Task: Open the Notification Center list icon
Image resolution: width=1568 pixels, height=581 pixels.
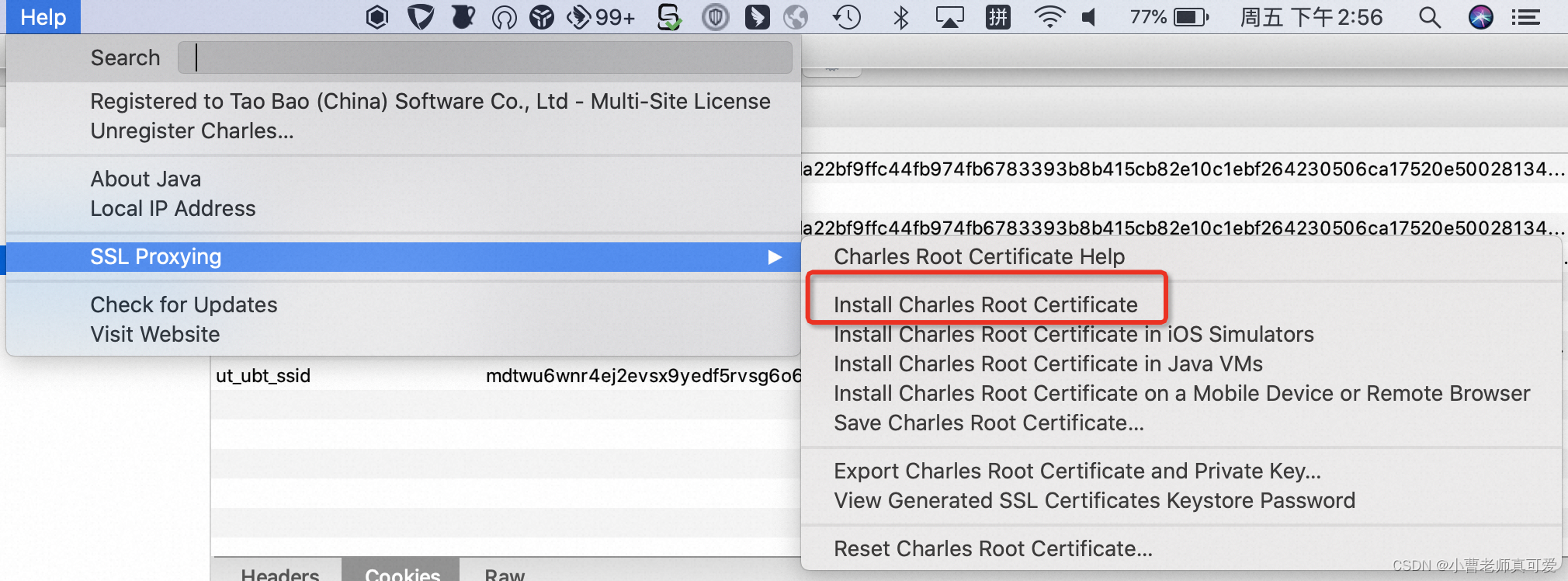Action: click(x=1526, y=17)
